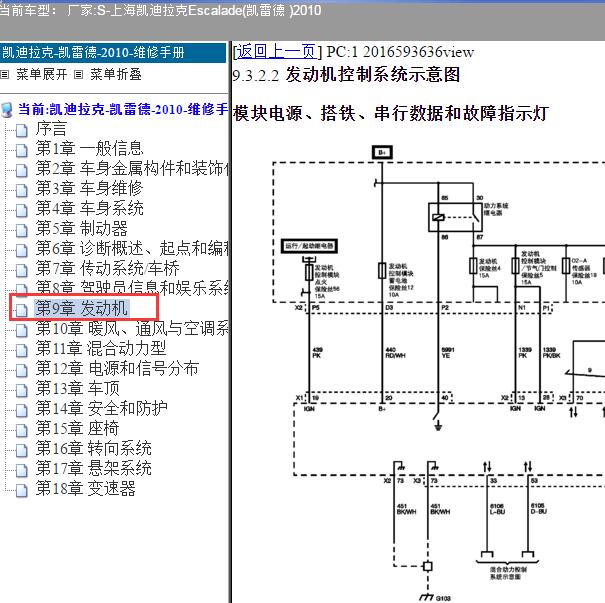605x603 pixels.
Task: Click the page icon beside 第4章
Action: point(22,211)
